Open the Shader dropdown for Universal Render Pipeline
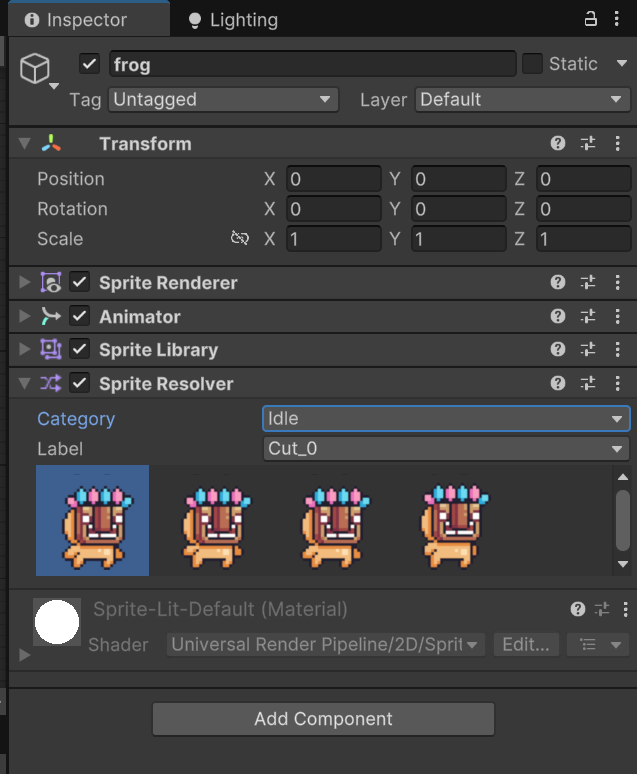 click(325, 645)
